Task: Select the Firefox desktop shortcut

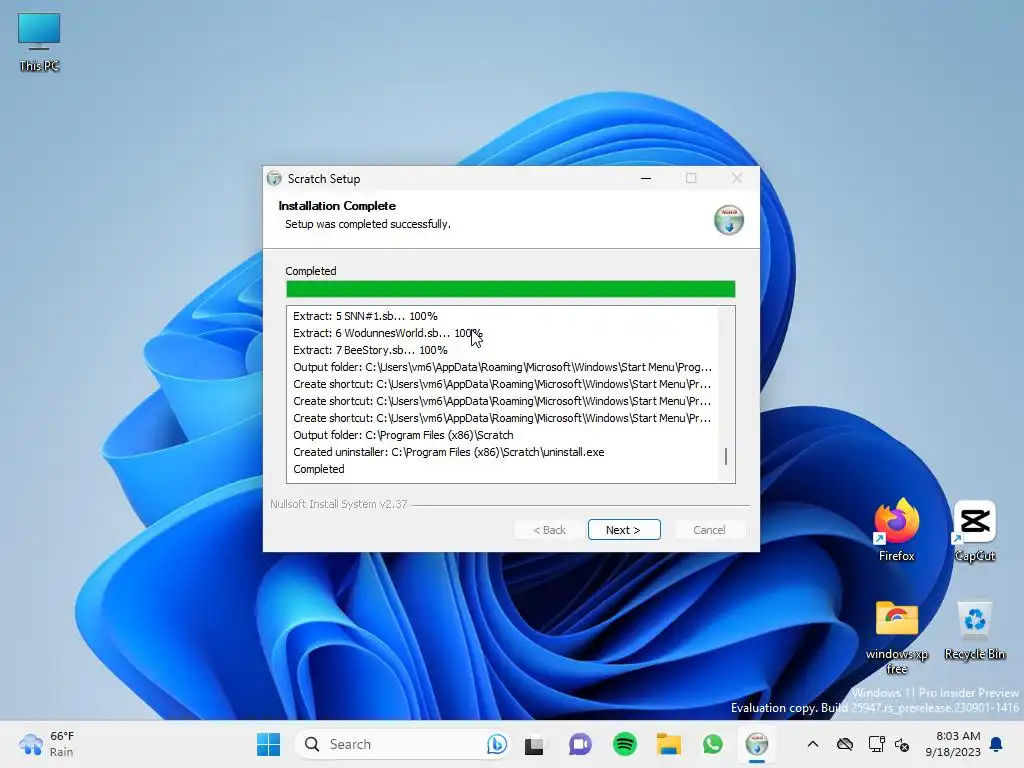Action: tap(897, 530)
